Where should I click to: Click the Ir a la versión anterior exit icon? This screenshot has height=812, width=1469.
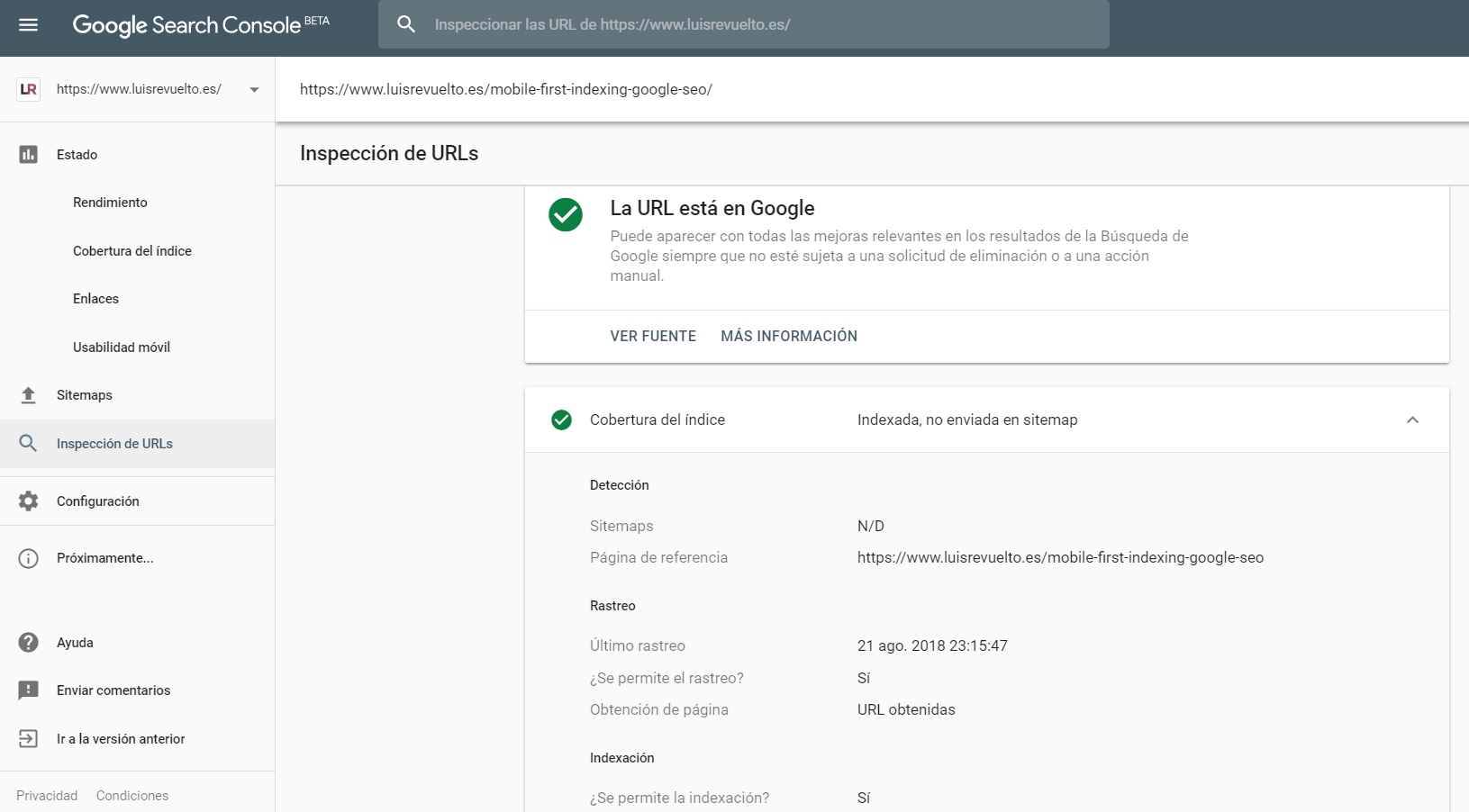pyautogui.click(x=29, y=739)
